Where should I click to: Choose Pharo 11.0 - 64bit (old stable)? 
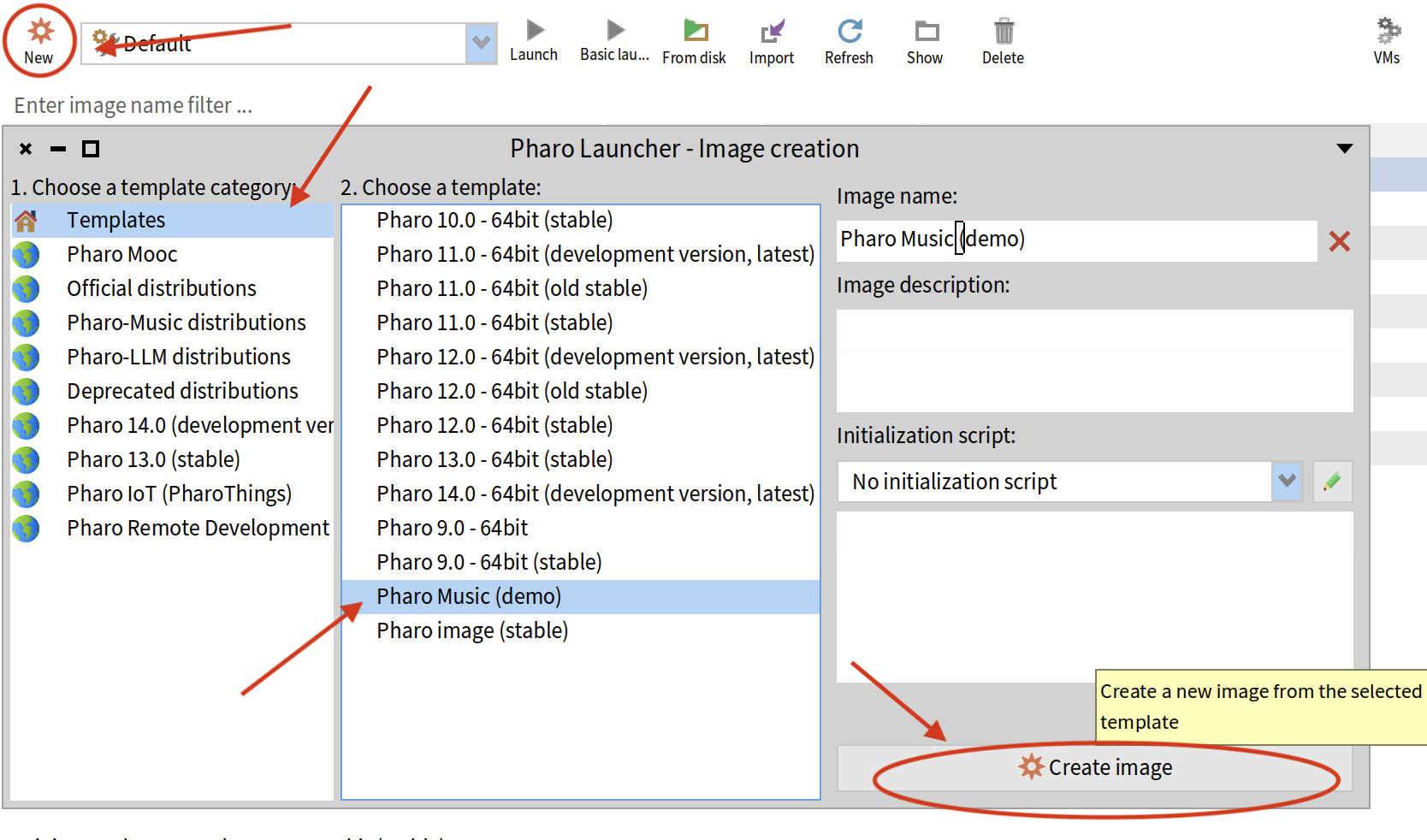pyautogui.click(x=581, y=288)
